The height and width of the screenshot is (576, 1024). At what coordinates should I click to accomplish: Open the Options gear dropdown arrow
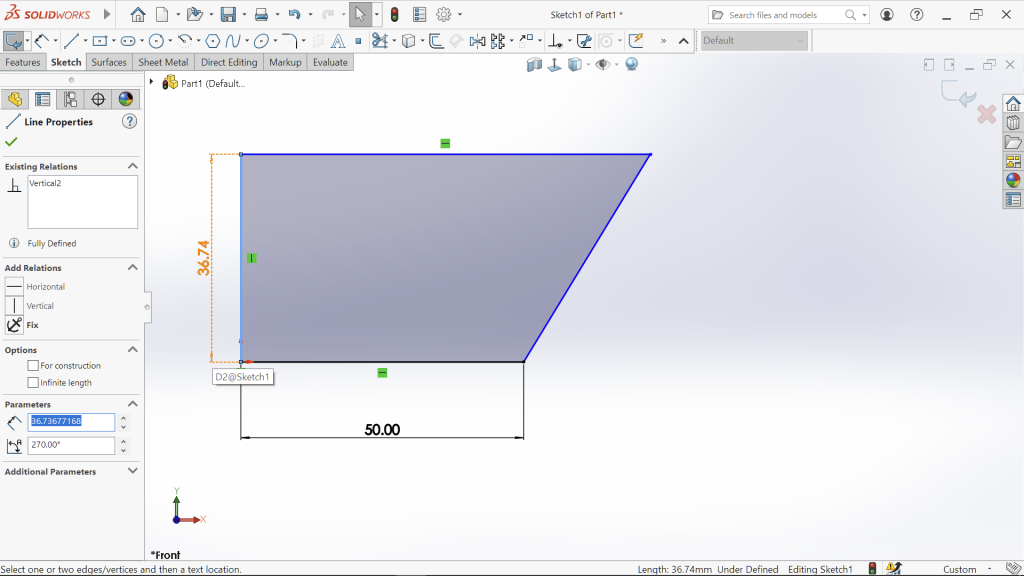[460, 14]
